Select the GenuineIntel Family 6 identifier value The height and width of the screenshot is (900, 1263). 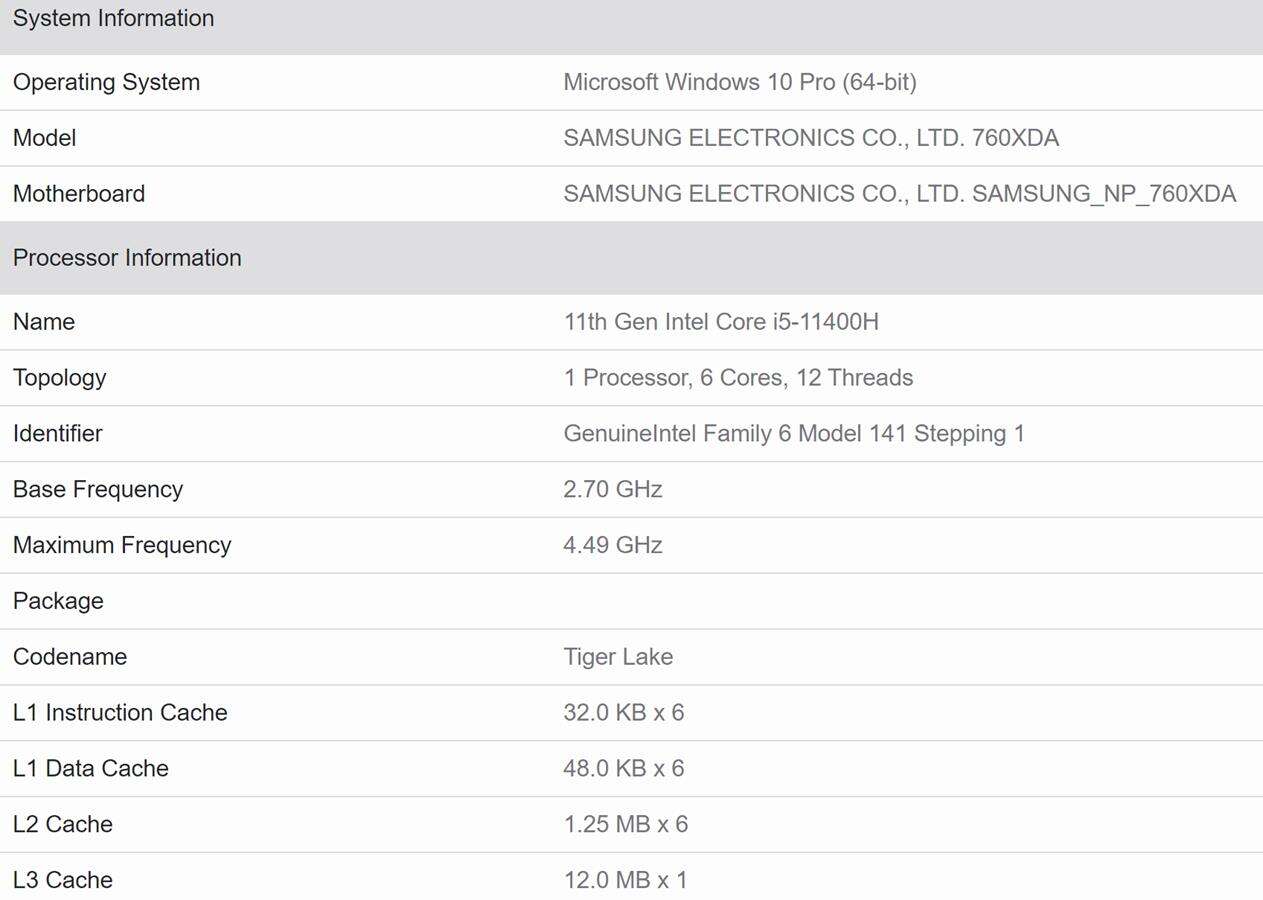click(793, 433)
